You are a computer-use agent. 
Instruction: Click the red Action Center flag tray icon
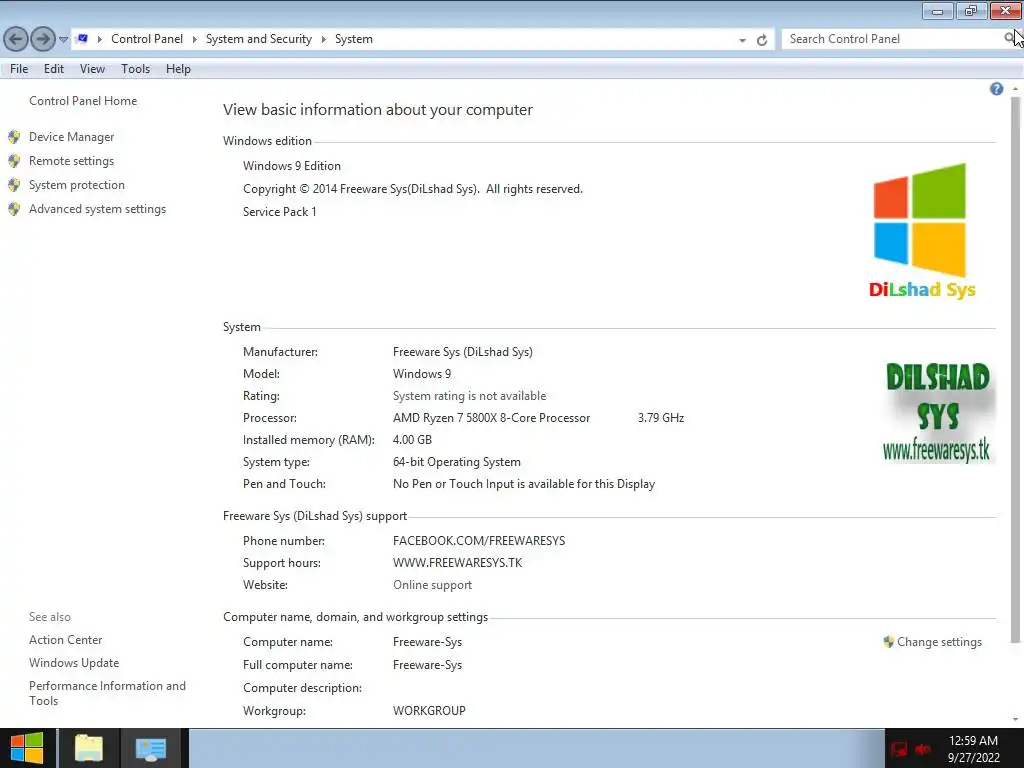[x=899, y=749]
